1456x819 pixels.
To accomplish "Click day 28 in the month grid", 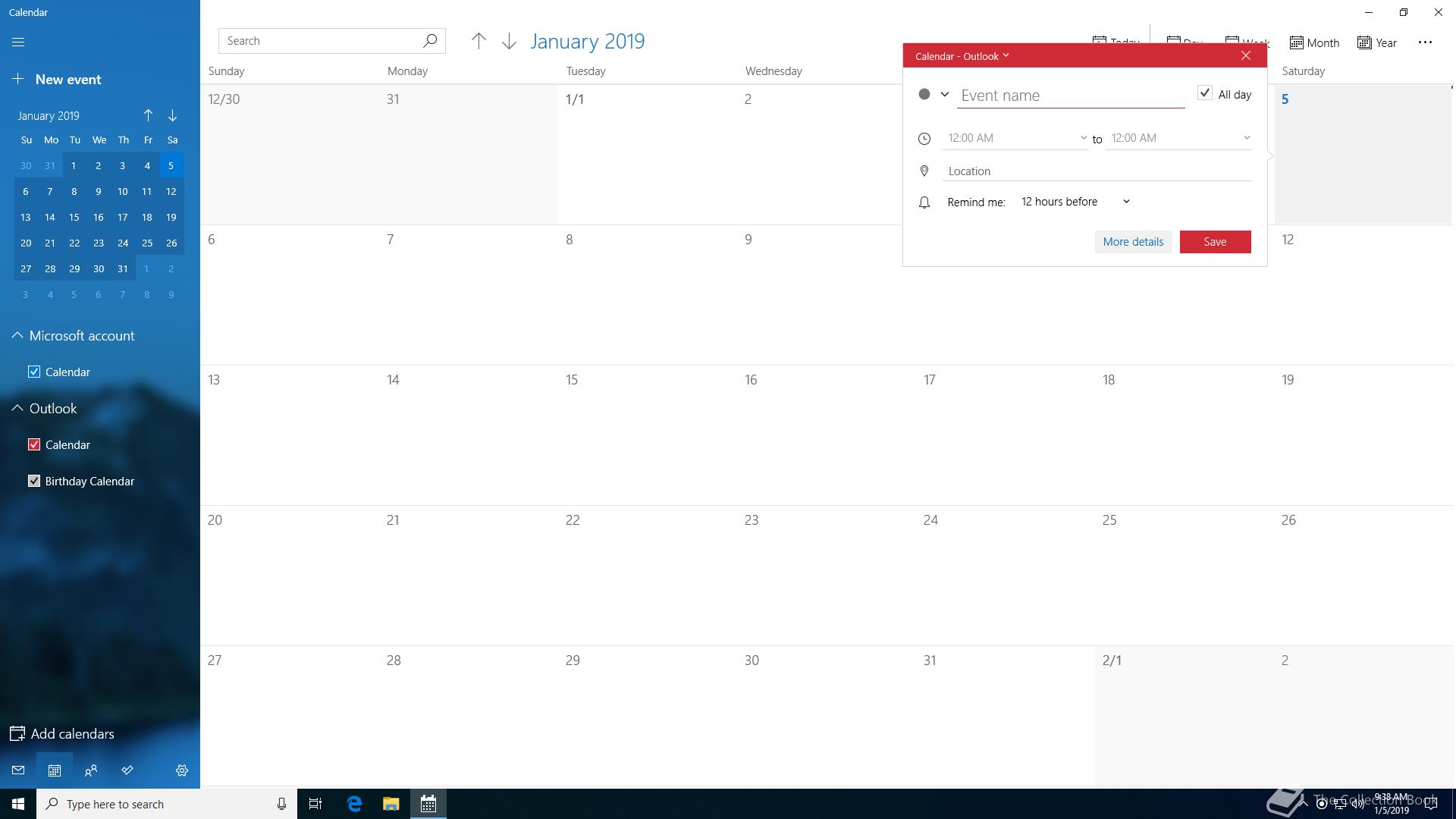I will click(468, 716).
